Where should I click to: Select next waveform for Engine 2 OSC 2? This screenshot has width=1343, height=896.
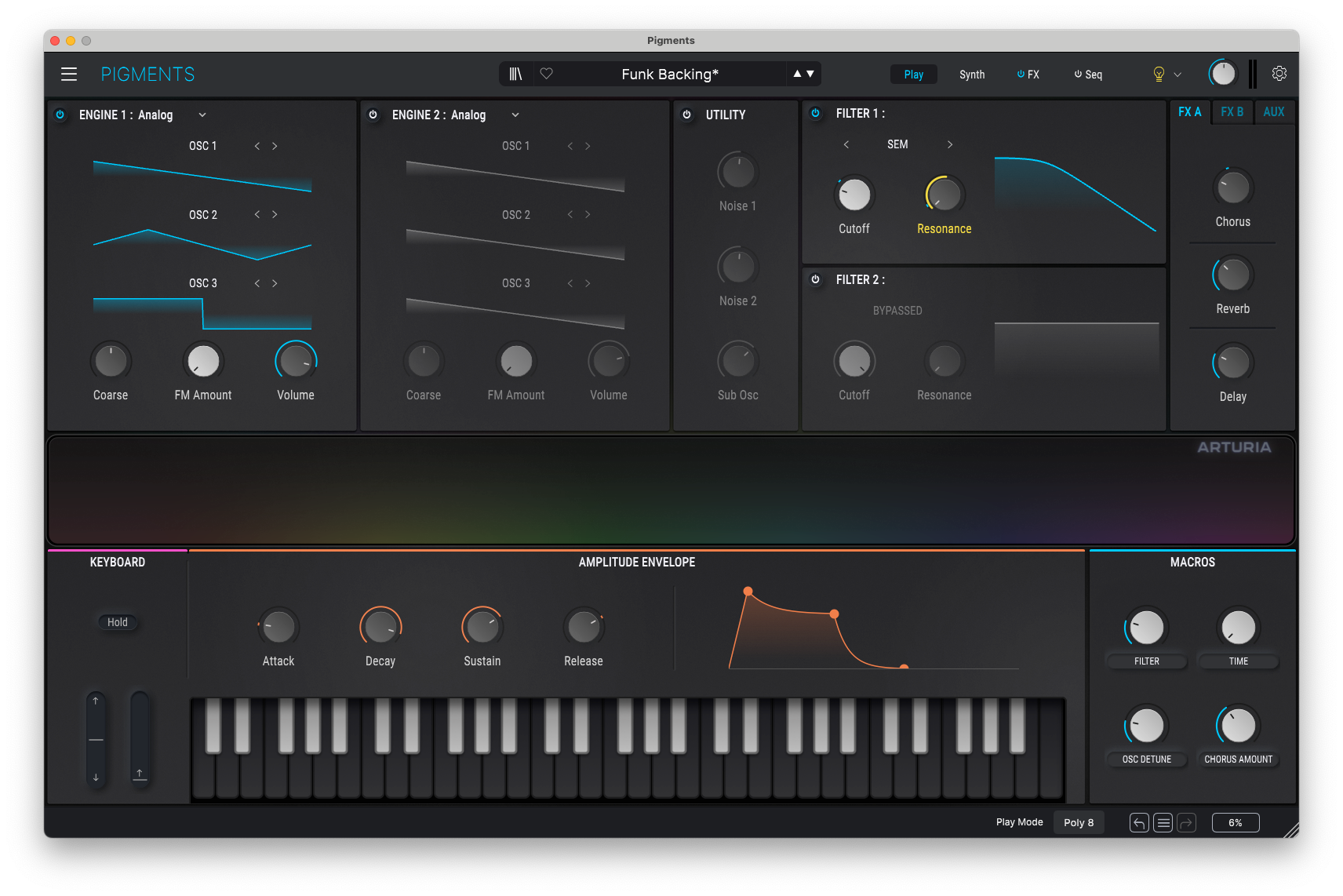click(588, 214)
